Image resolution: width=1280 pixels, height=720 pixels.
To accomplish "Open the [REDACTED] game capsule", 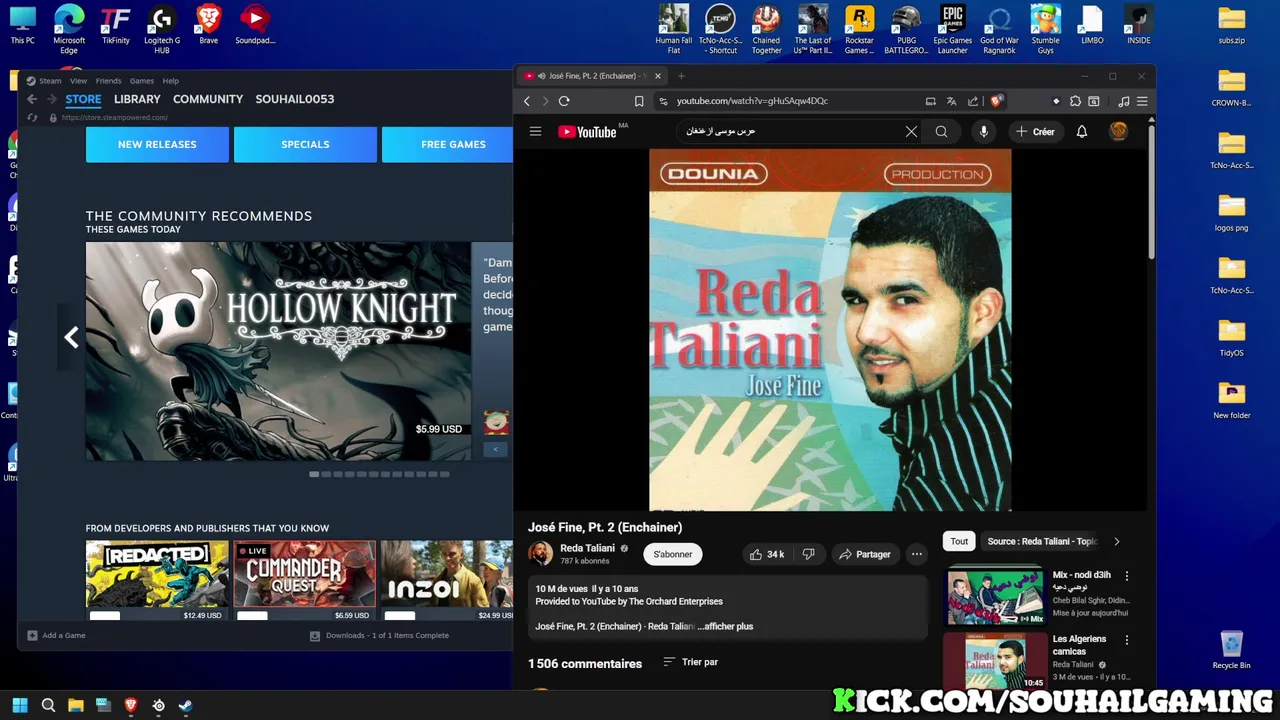I will [x=157, y=580].
